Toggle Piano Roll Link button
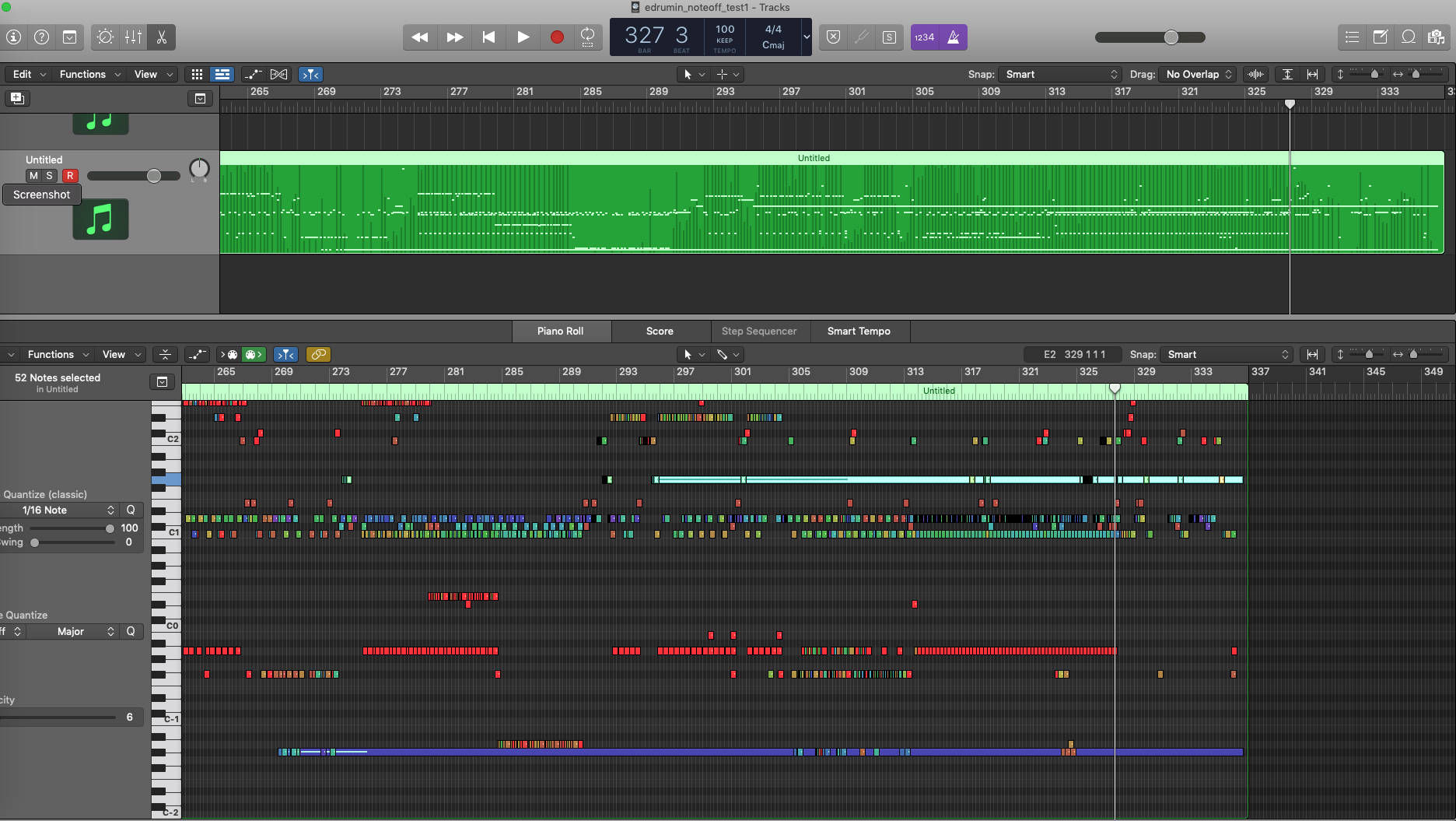The height and width of the screenshot is (821, 1456). pos(318,354)
